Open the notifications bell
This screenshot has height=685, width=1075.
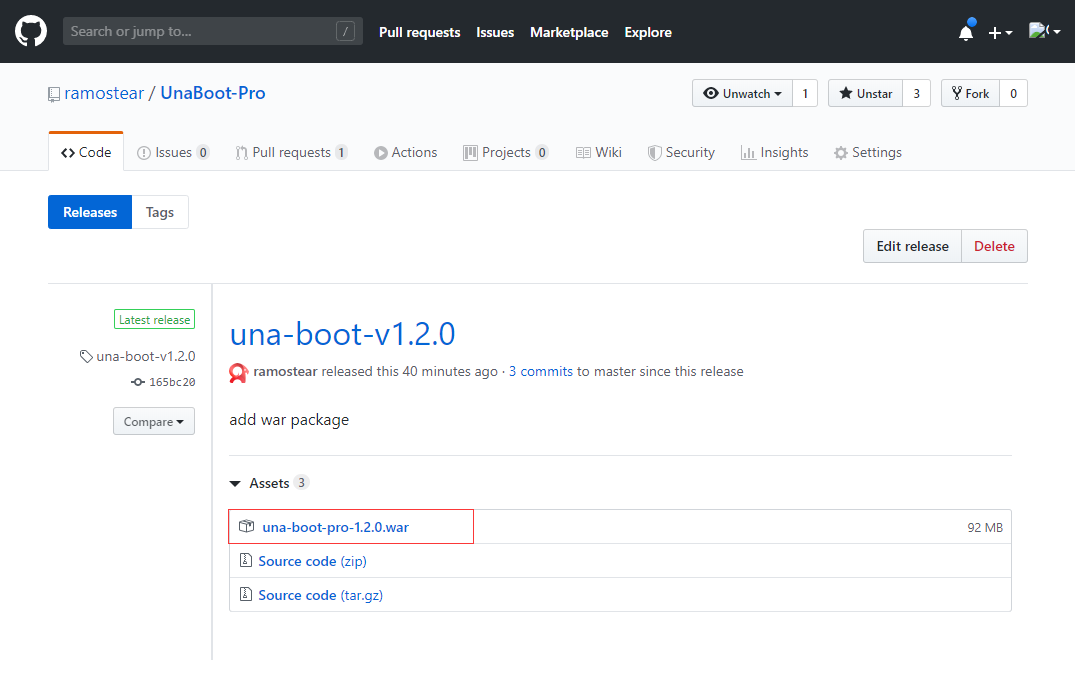click(x=966, y=32)
